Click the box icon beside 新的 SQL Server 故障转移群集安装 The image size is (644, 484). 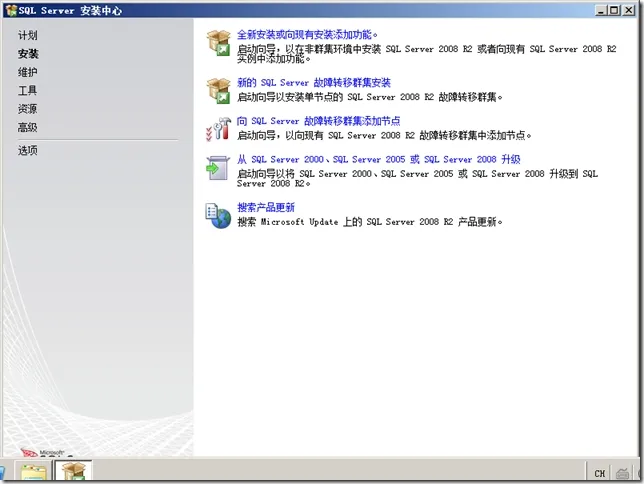click(218, 91)
